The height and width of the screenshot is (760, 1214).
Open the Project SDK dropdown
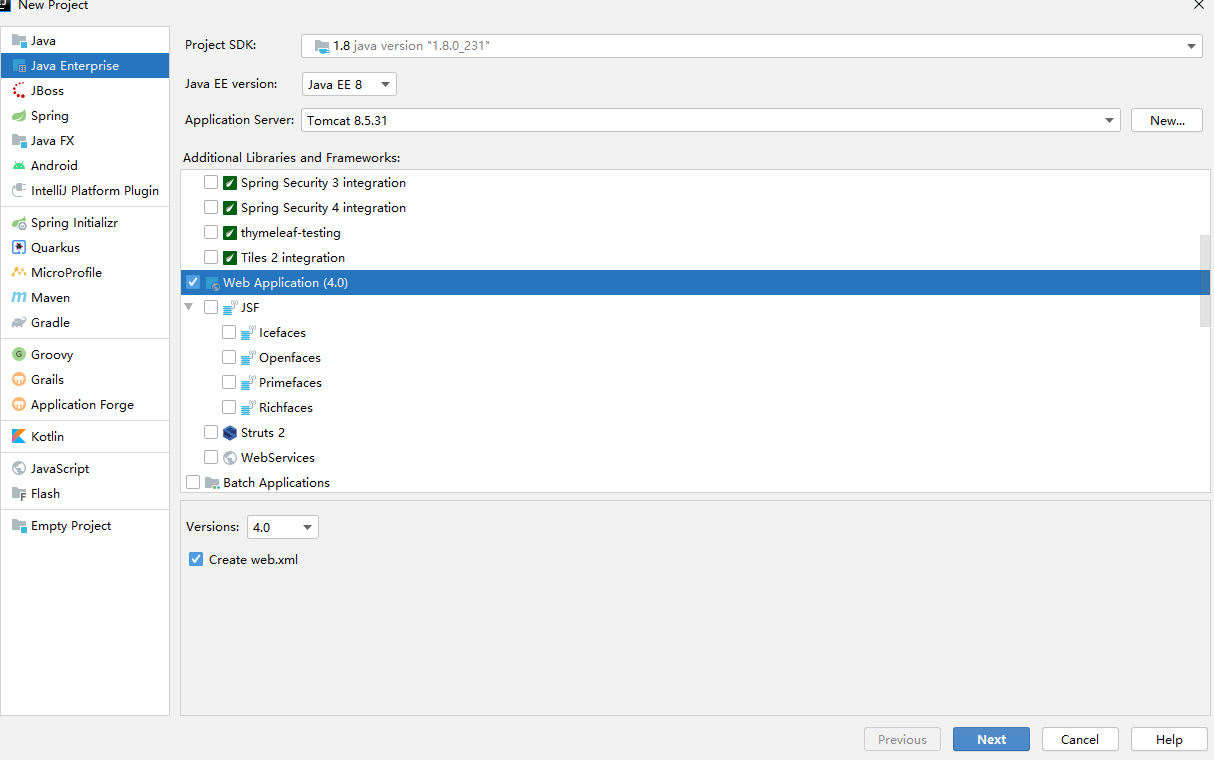(1190, 45)
